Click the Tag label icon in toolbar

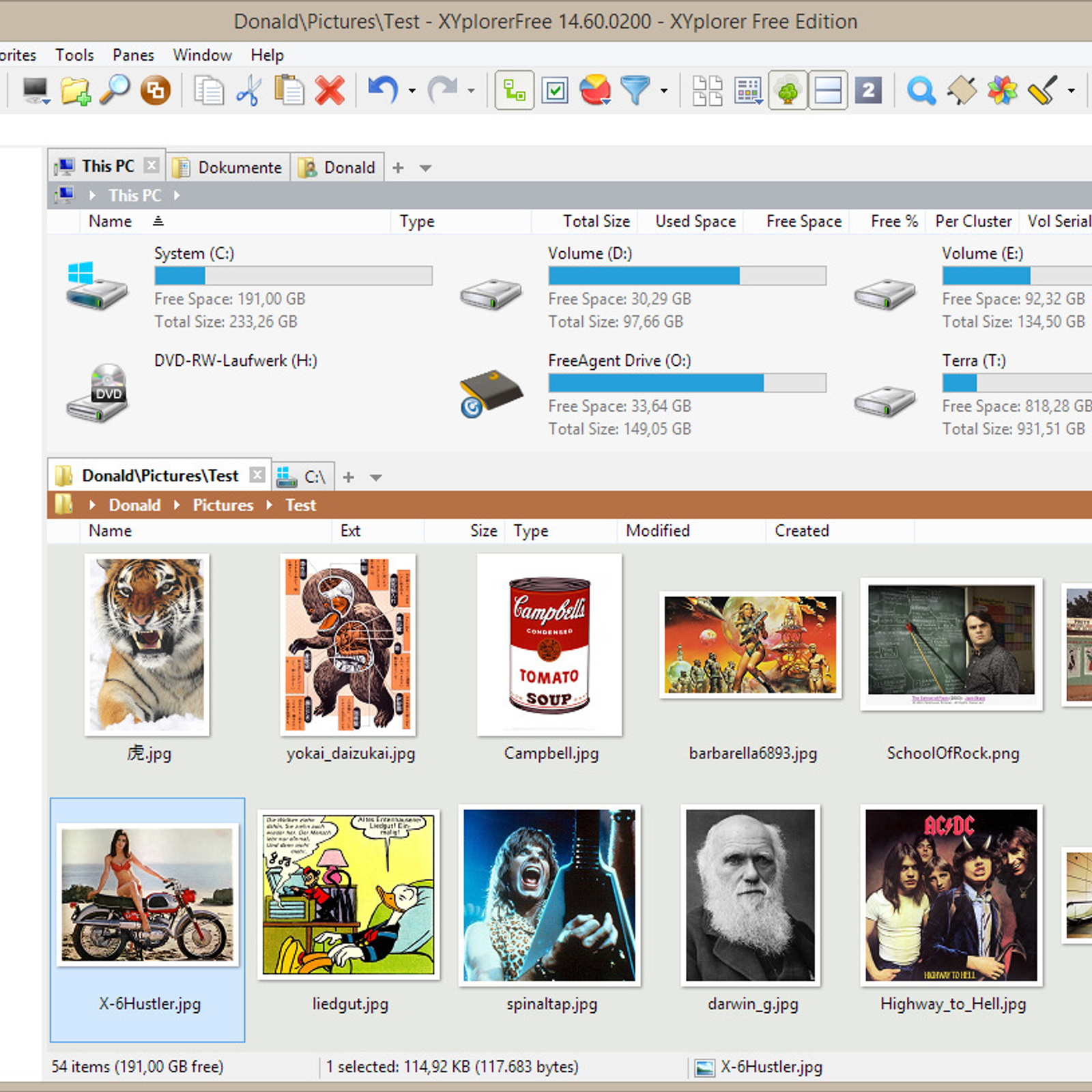tap(962, 90)
